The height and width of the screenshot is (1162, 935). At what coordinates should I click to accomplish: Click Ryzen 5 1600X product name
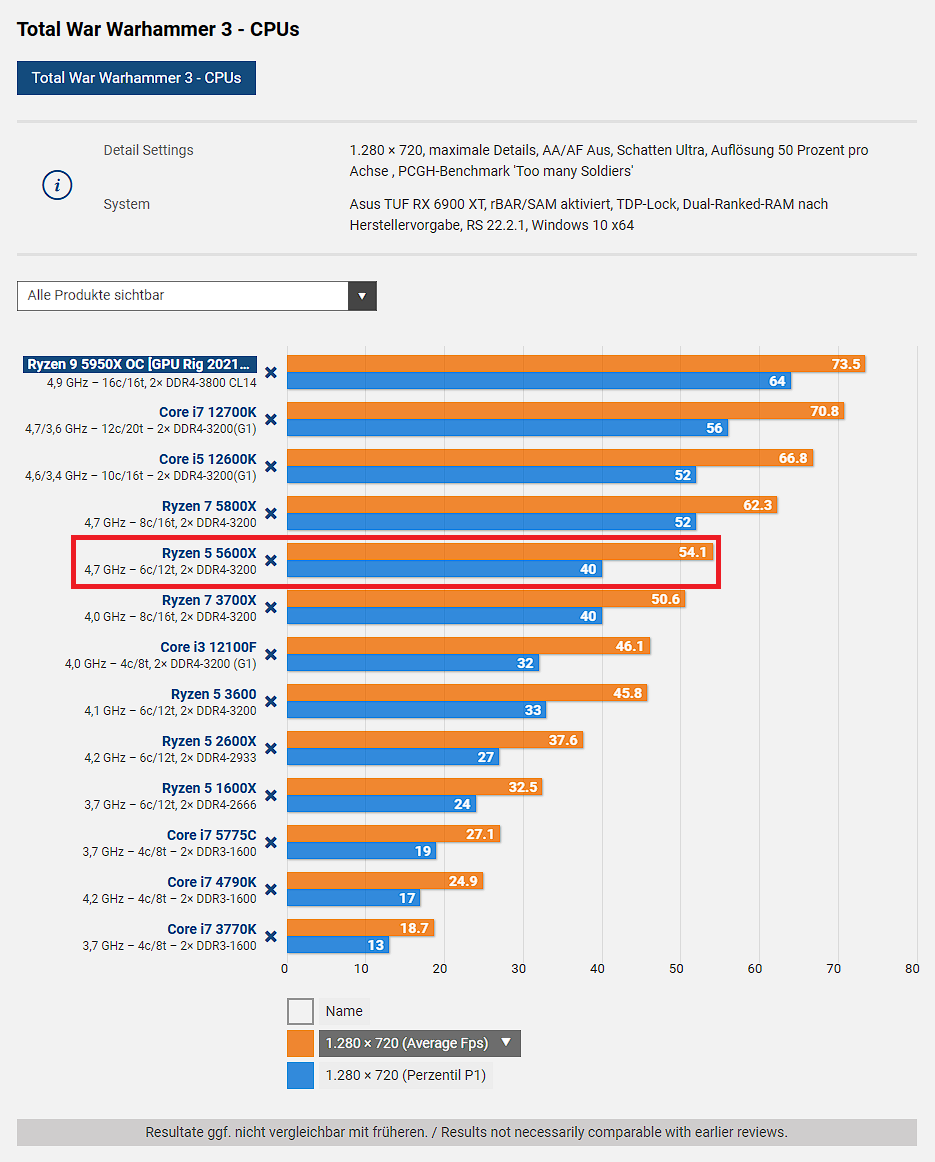click(209, 788)
